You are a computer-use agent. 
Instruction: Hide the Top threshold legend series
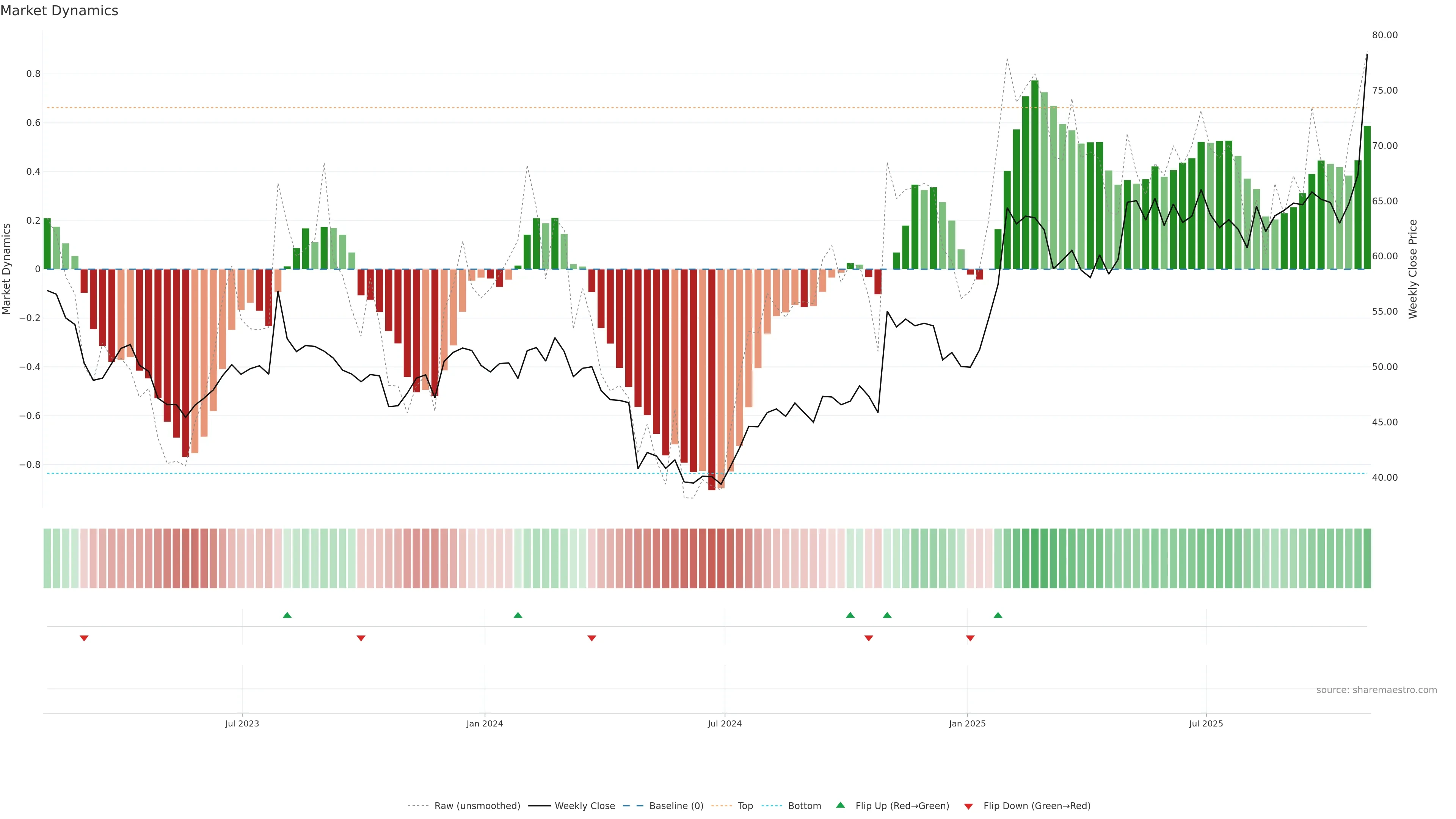[x=745, y=806]
